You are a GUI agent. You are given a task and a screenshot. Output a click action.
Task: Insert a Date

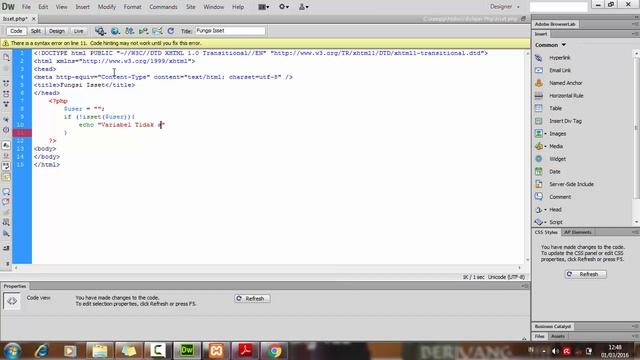click(x=555, y=171)
